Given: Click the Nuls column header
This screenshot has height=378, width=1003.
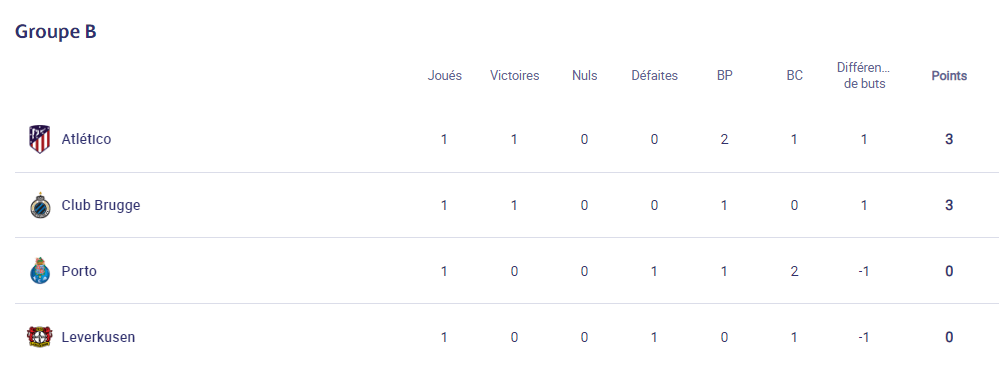Looking at the screenshot, I should (585, 75).
